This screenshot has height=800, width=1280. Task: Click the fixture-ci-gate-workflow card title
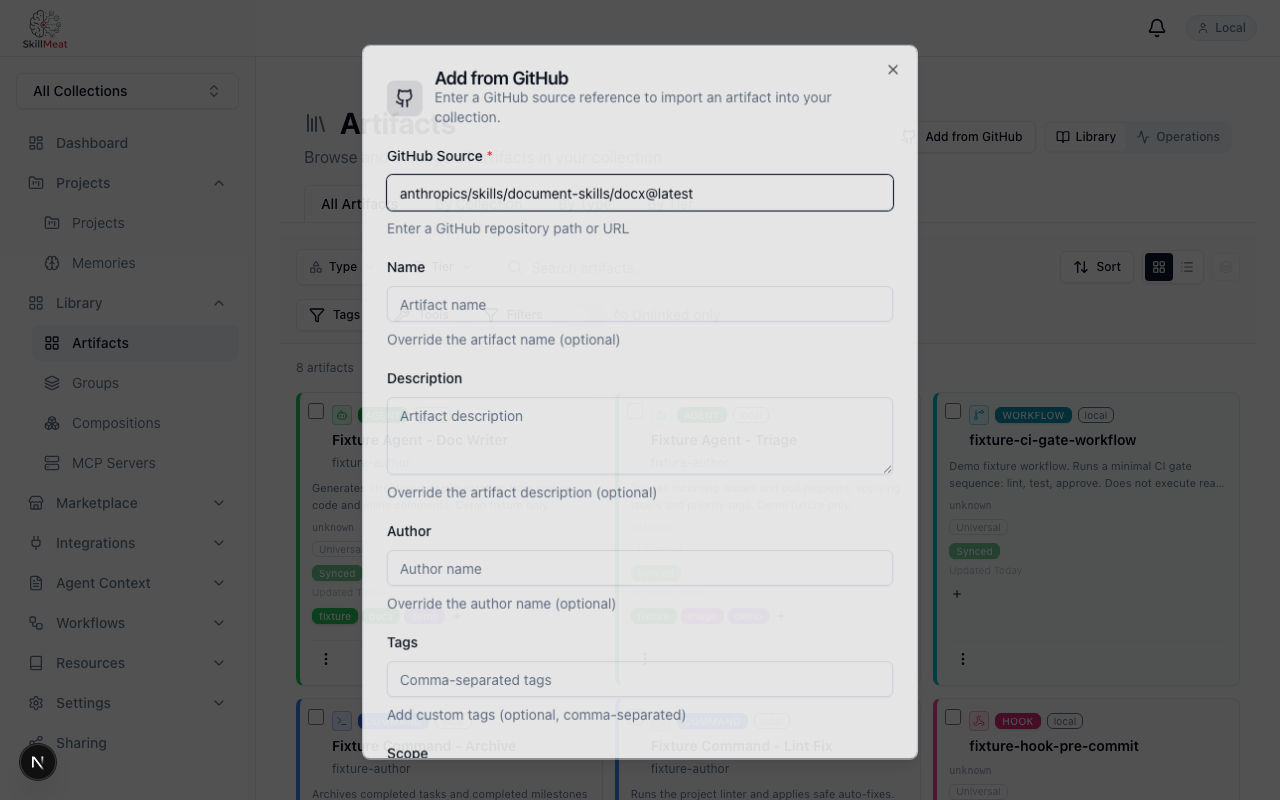coord(1052,440)
